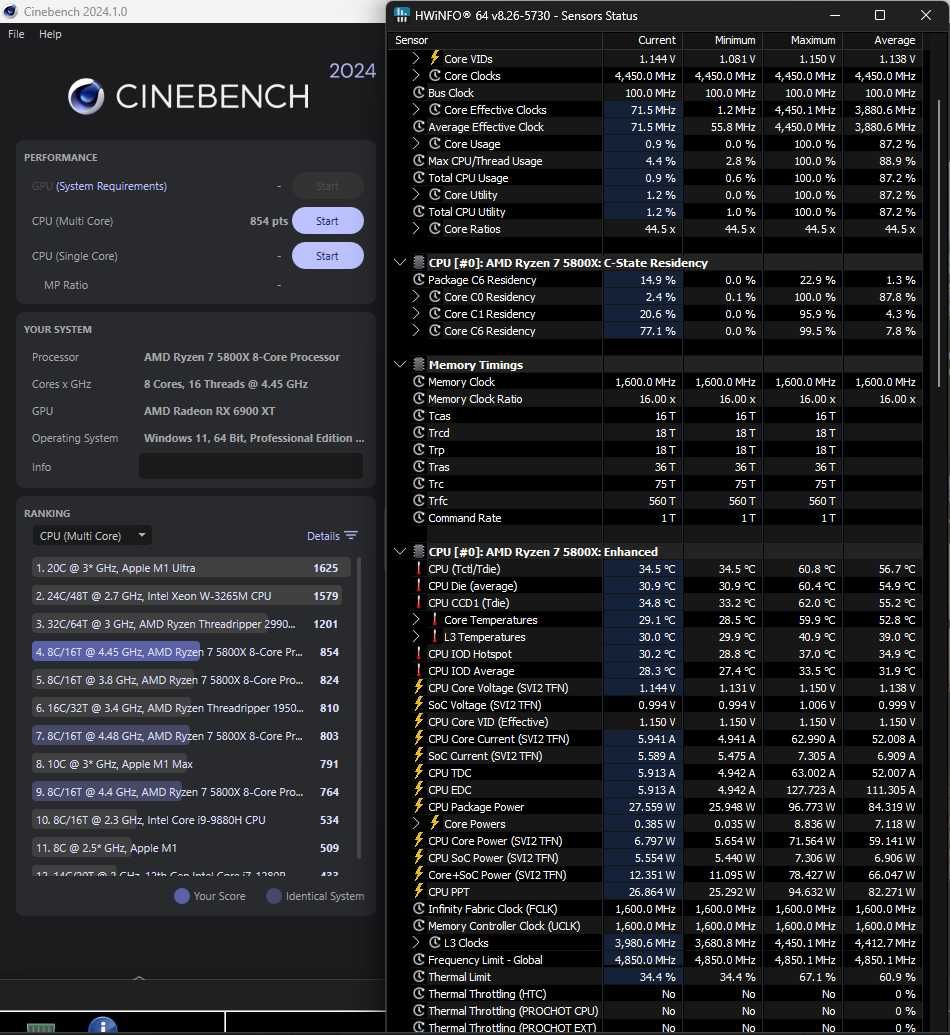
Task: Select the Intel Core i9-9880H ranking row
Action: tap(187, 820)
